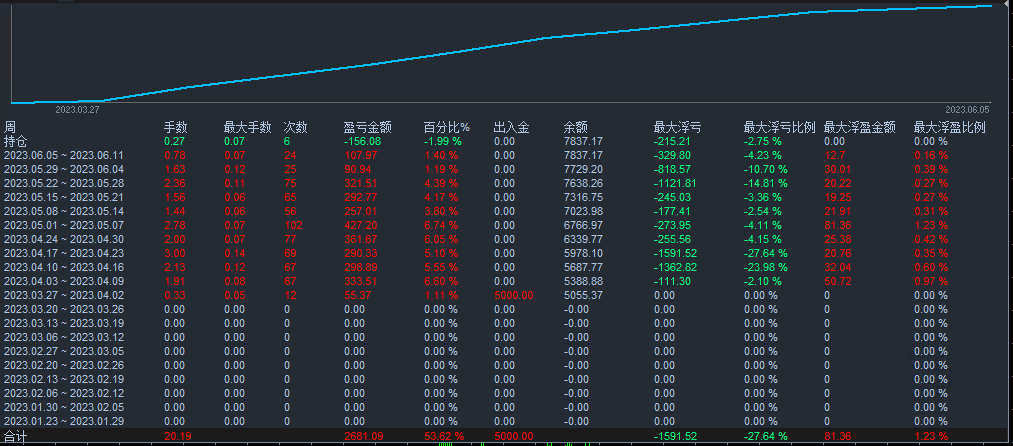Image resolution: width=1013 pixels, height=446 pixels.
Task: Click the 最大手数 column header
Action: [x=247, y=127]
